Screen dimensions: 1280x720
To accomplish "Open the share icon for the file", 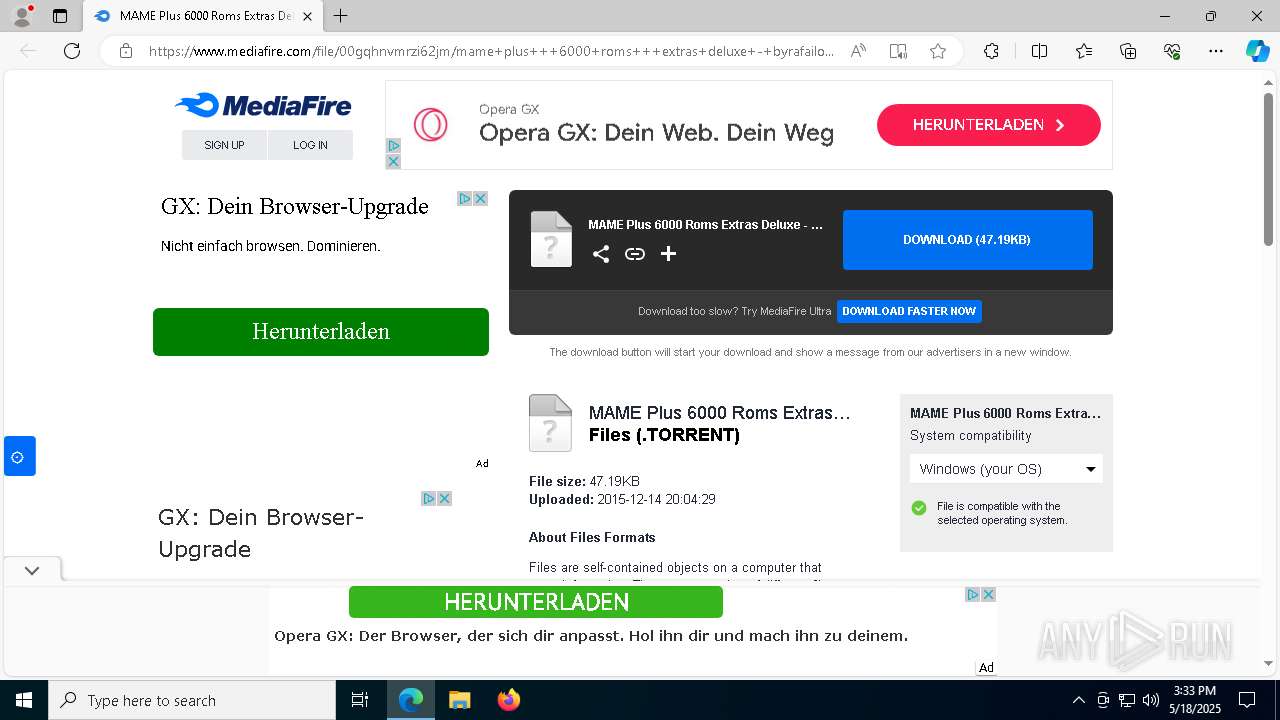I will 601,254.
